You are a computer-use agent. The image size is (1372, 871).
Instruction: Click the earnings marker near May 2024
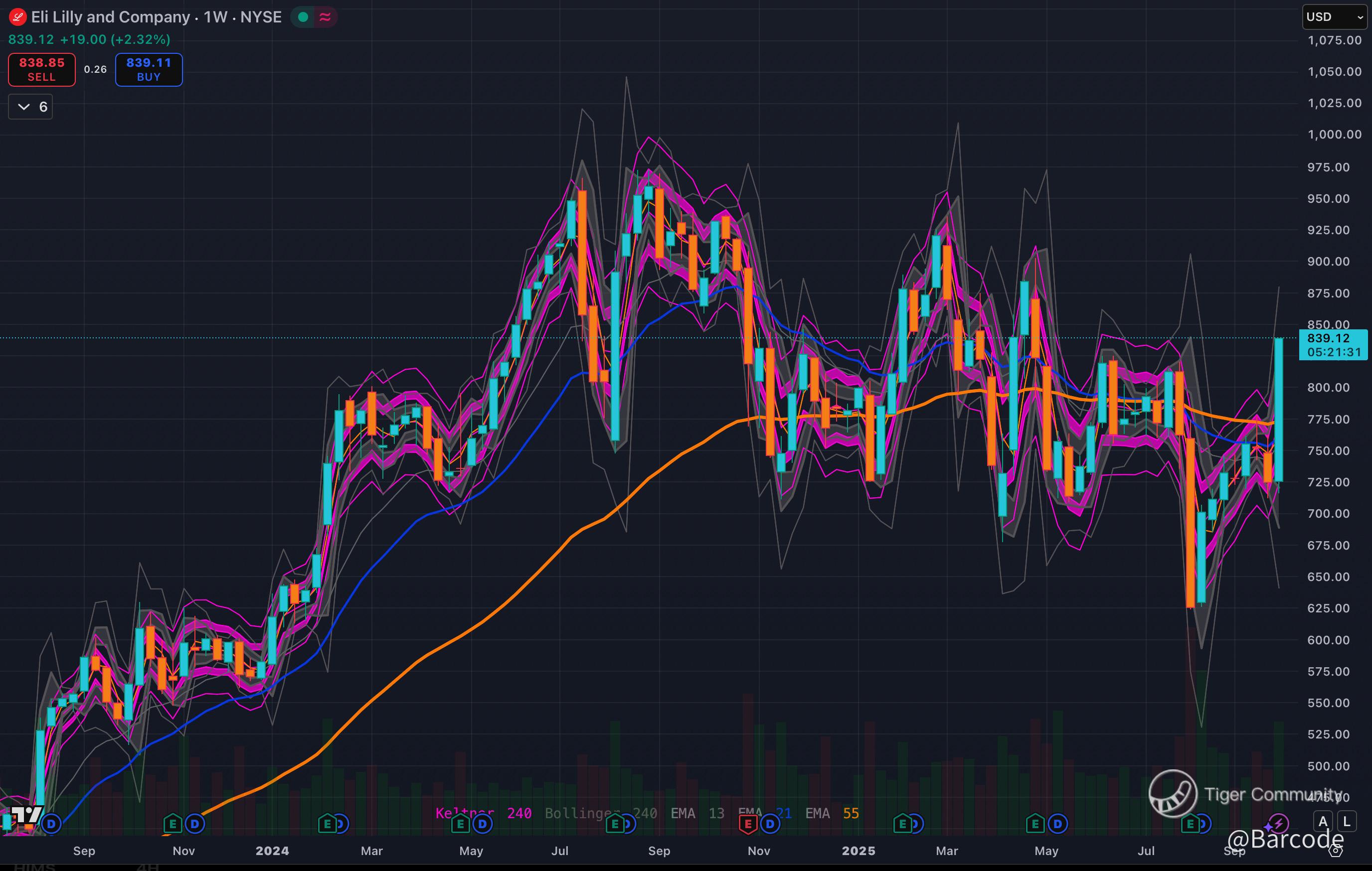[460, 823]
